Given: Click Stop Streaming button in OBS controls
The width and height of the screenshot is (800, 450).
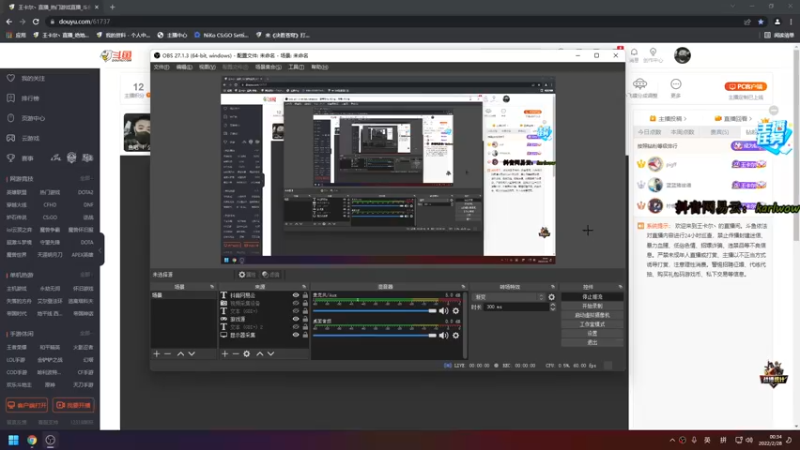Looking at the screenshot, I should point(592,296).
